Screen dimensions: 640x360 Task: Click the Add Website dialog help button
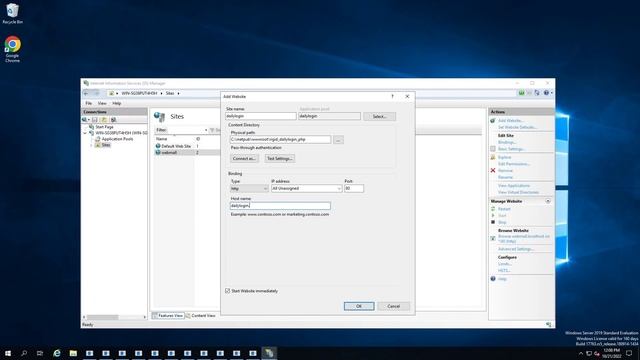click(x=393, y=96)
